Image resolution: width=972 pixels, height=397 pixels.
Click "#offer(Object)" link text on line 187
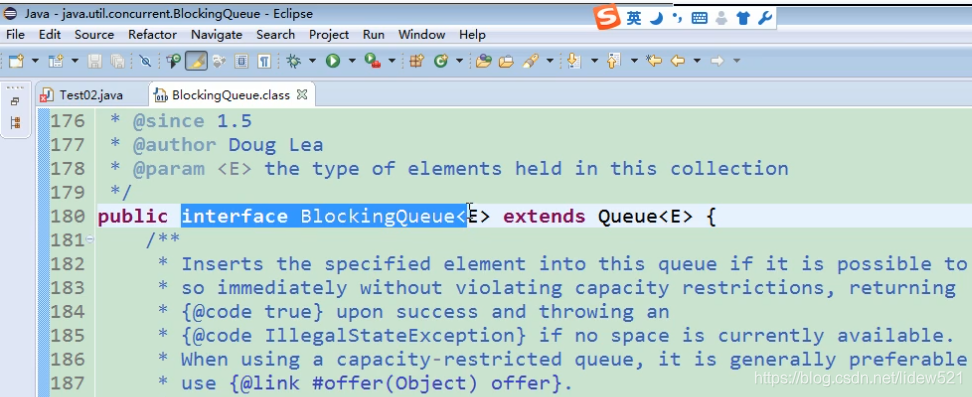[395, 383]
